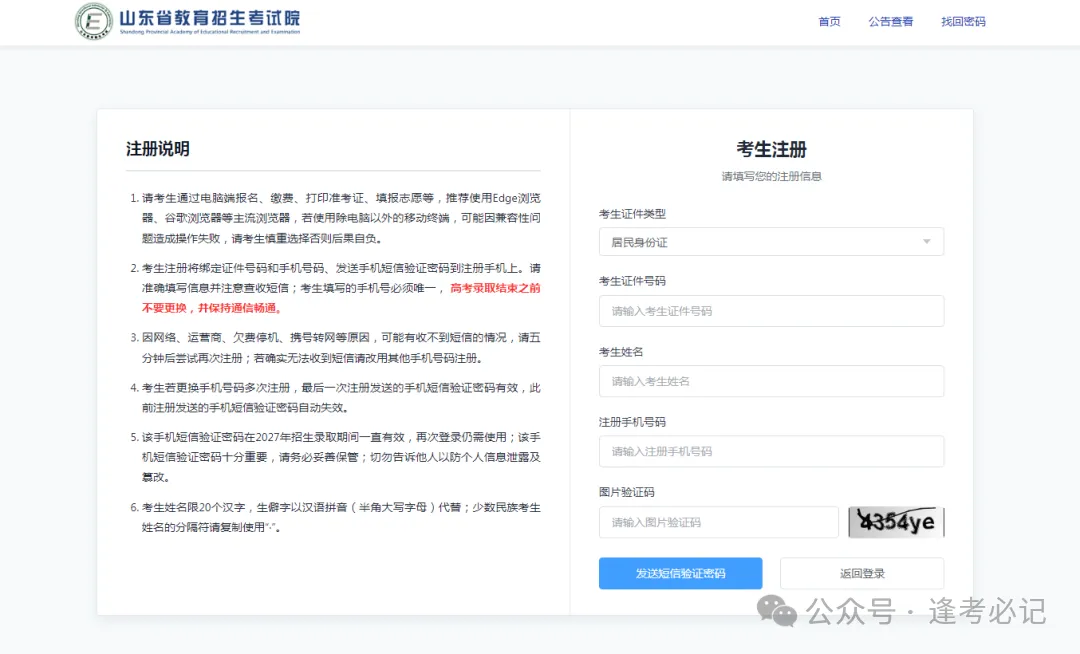Open the 公告查看 navigation link
Viewport: 1080px width, 654px height.
[x=891, y=21]
